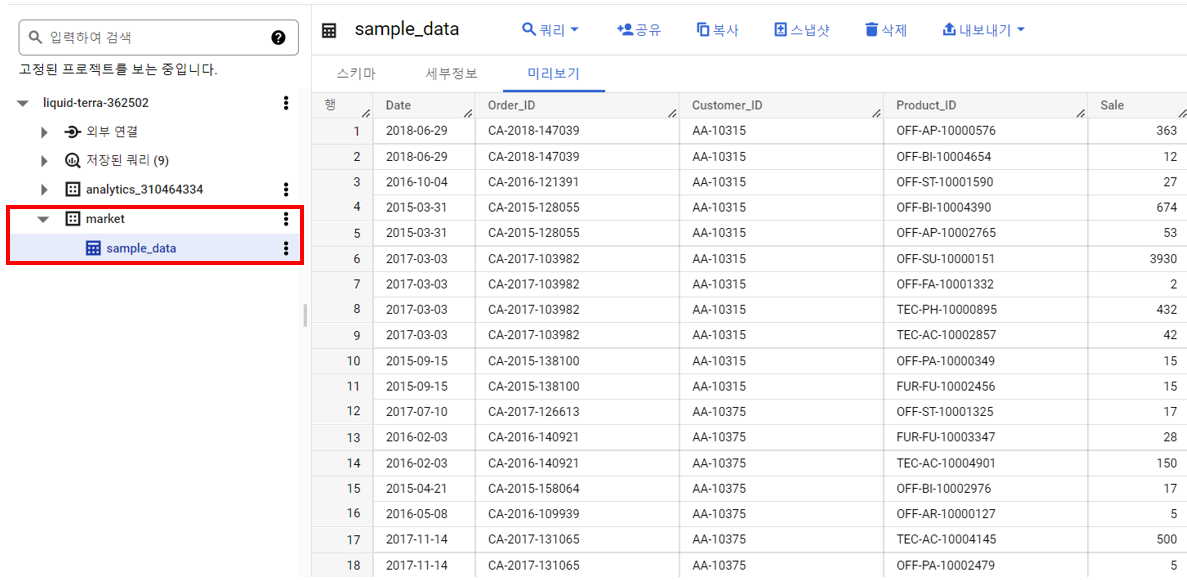
Task: Click the external connections icon
Action: [x=72, y=132]
